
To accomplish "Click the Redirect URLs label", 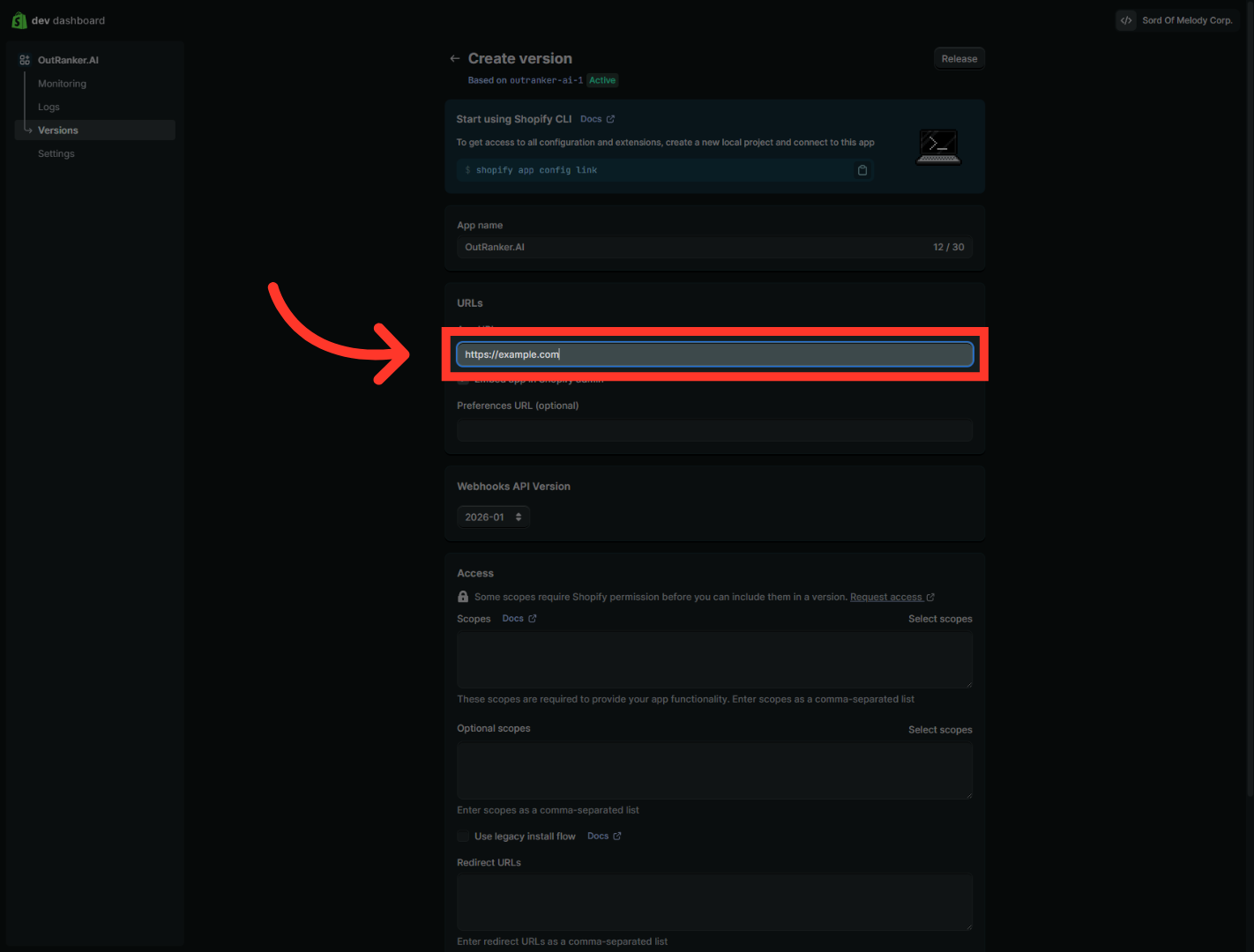I will [x=489, y=863].
